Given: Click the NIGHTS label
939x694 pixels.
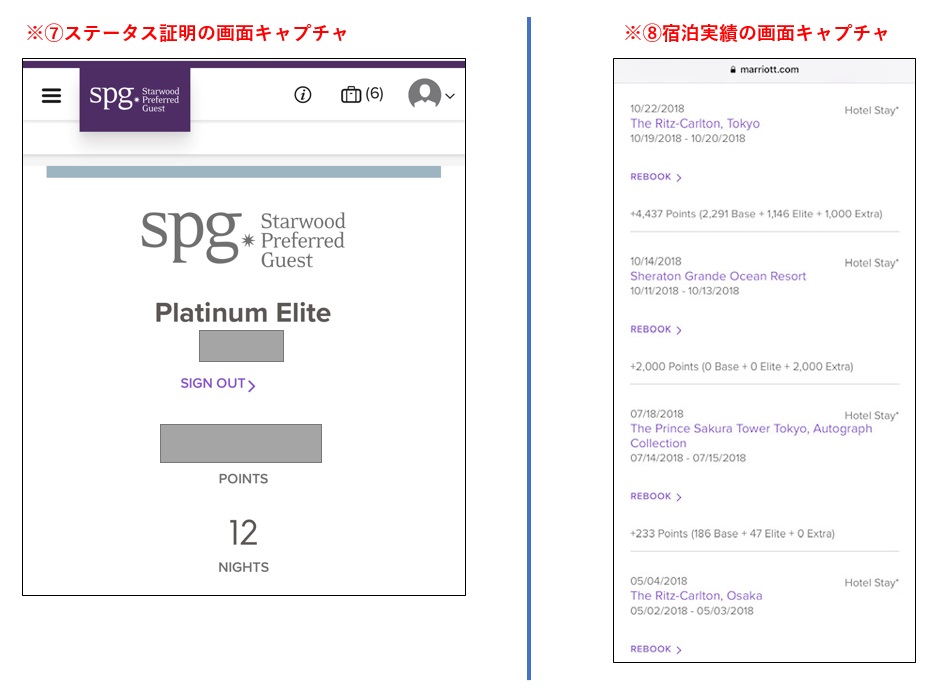Looking at the screenshot, I should pyautogui.click(x=243, y=567).
